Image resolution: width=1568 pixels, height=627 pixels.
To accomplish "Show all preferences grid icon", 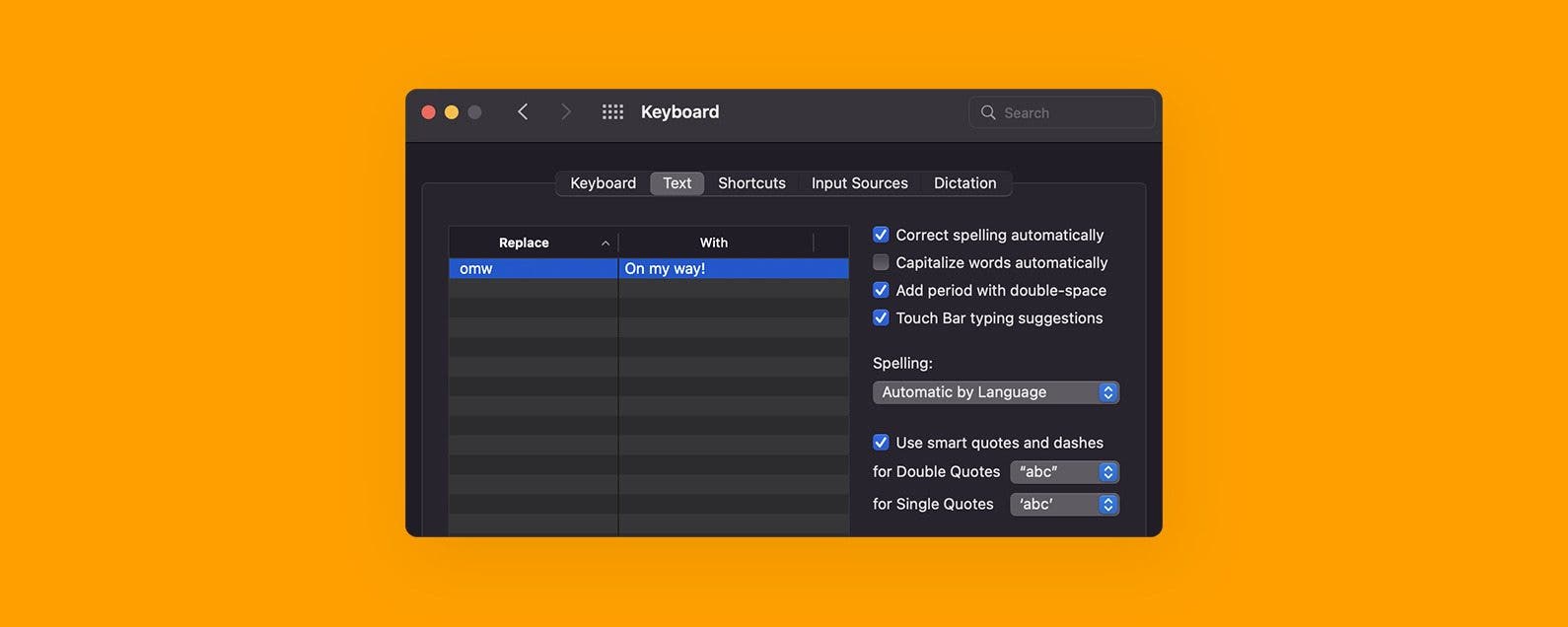I will point(612,112).
